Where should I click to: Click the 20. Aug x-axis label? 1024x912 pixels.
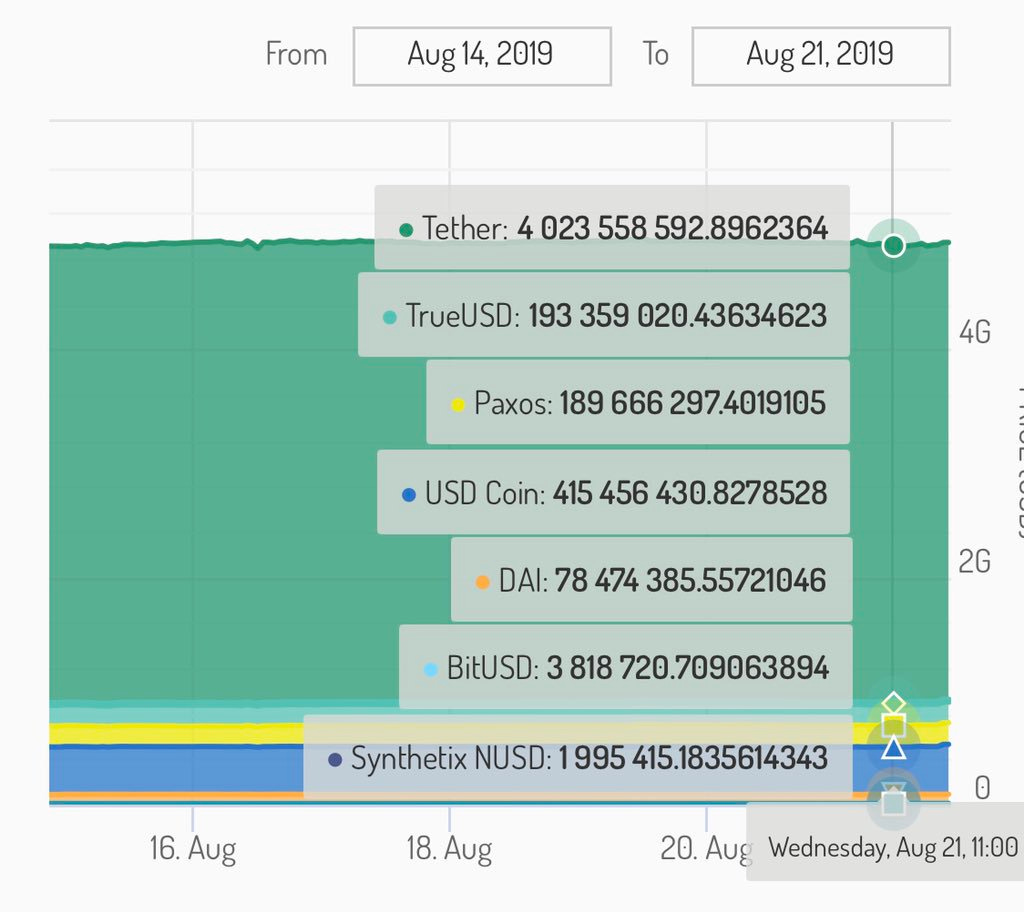point(705,849)
